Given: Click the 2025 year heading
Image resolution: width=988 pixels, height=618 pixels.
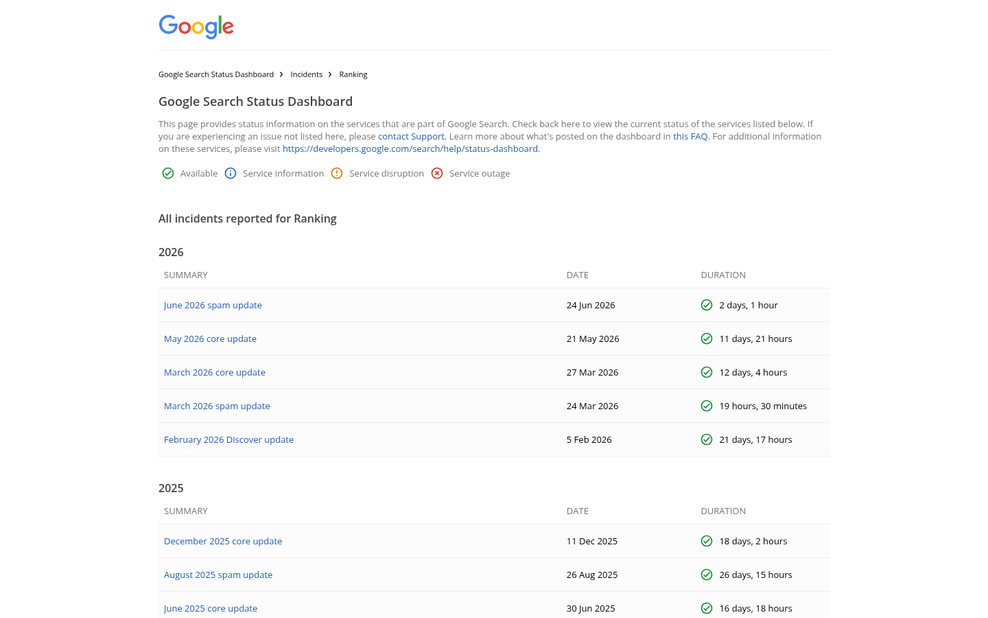Looking at the screenshot, I should point(171,488).
